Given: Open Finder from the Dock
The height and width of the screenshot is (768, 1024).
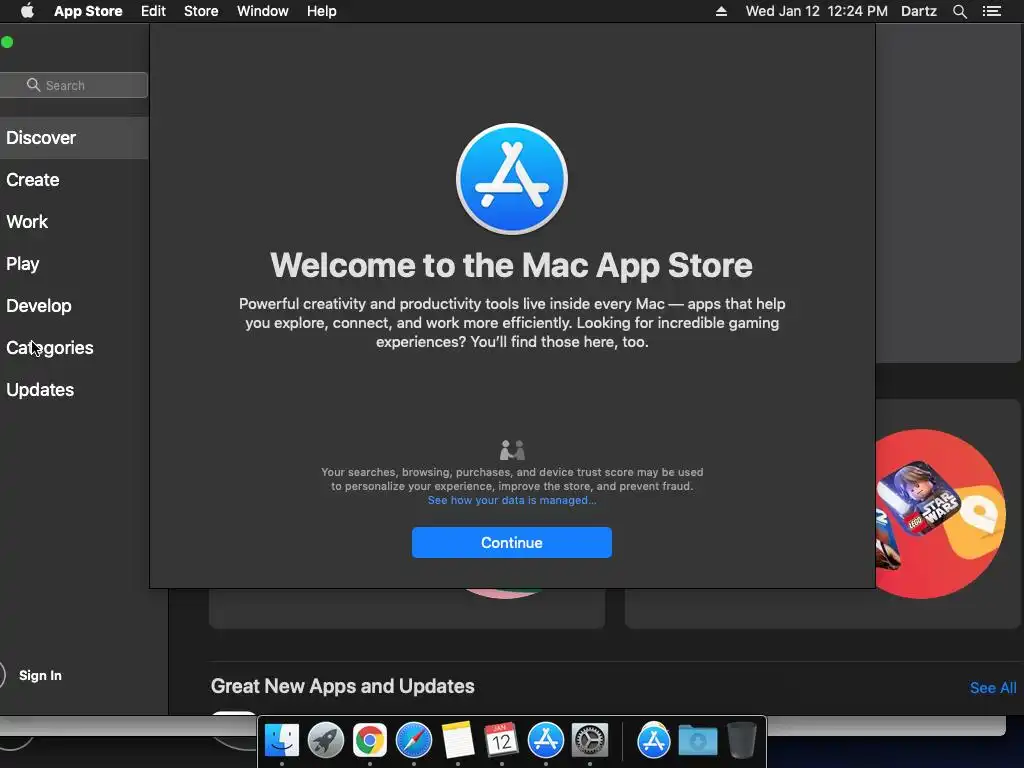Looking at the screenshot, I should 281,741.
